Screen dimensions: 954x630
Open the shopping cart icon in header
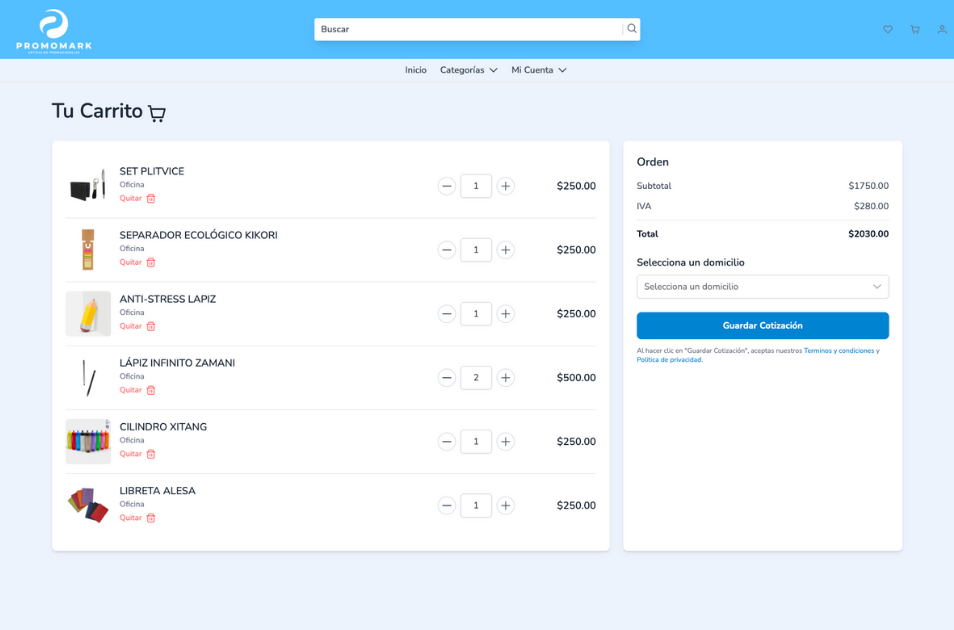click(x=914, y=30)
